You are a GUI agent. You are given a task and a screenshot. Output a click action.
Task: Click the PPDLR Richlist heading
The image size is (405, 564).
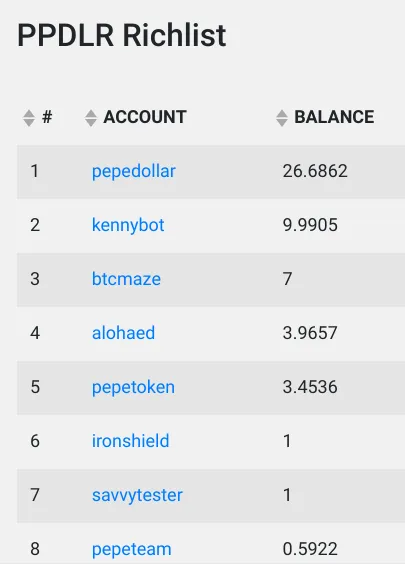tap(122, 35)
